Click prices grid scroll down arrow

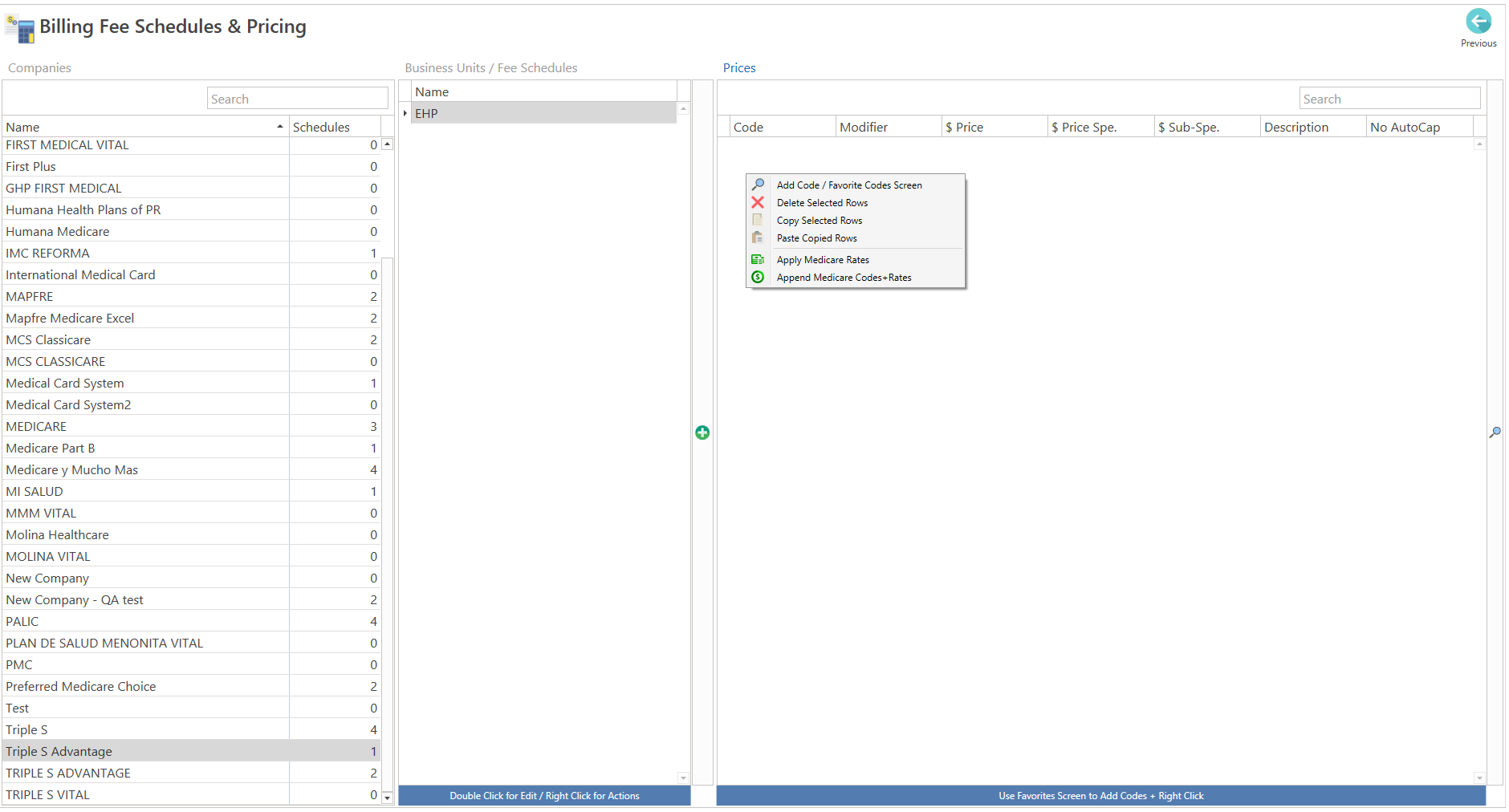tap(1479, 777)
